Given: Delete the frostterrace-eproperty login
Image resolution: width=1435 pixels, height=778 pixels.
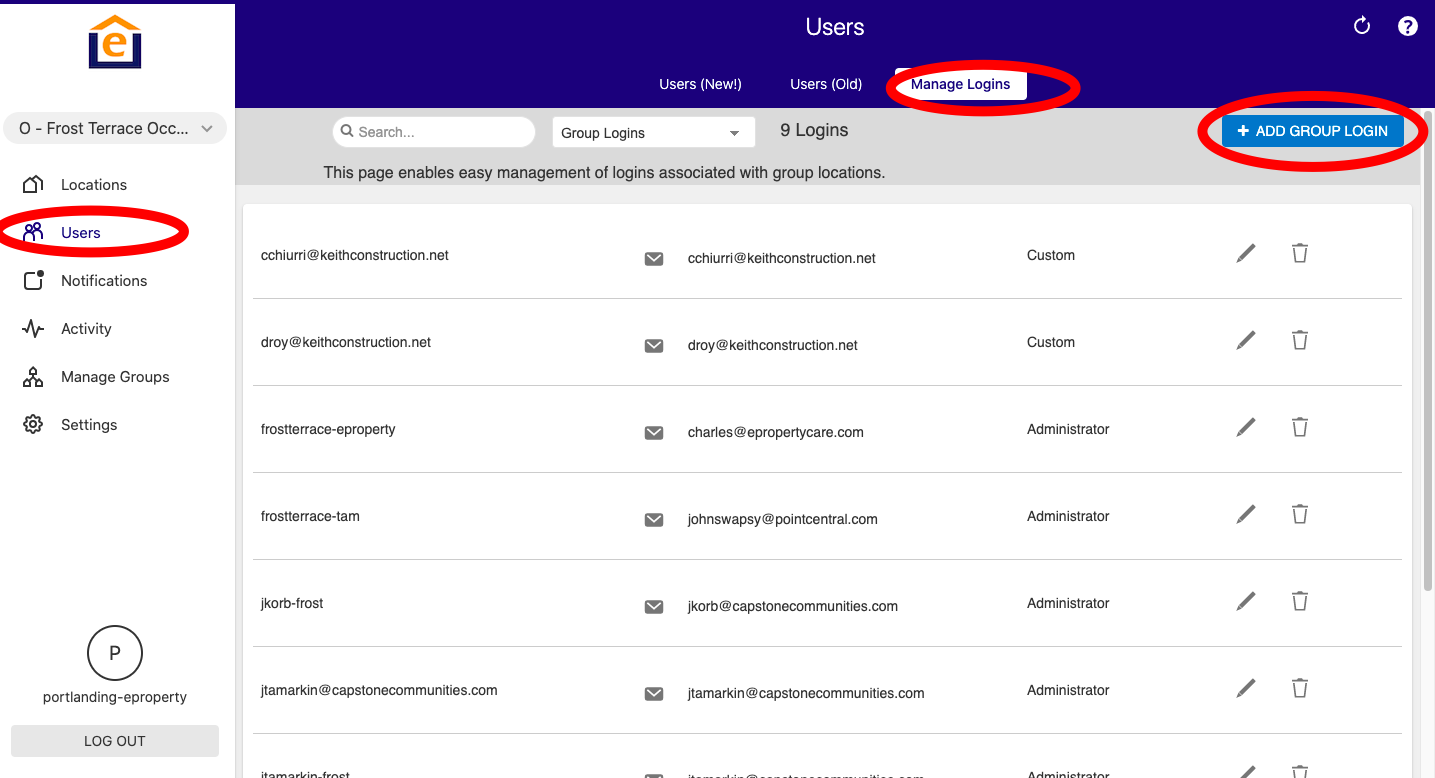Looking at the screenshot, I should point(1299,427).
